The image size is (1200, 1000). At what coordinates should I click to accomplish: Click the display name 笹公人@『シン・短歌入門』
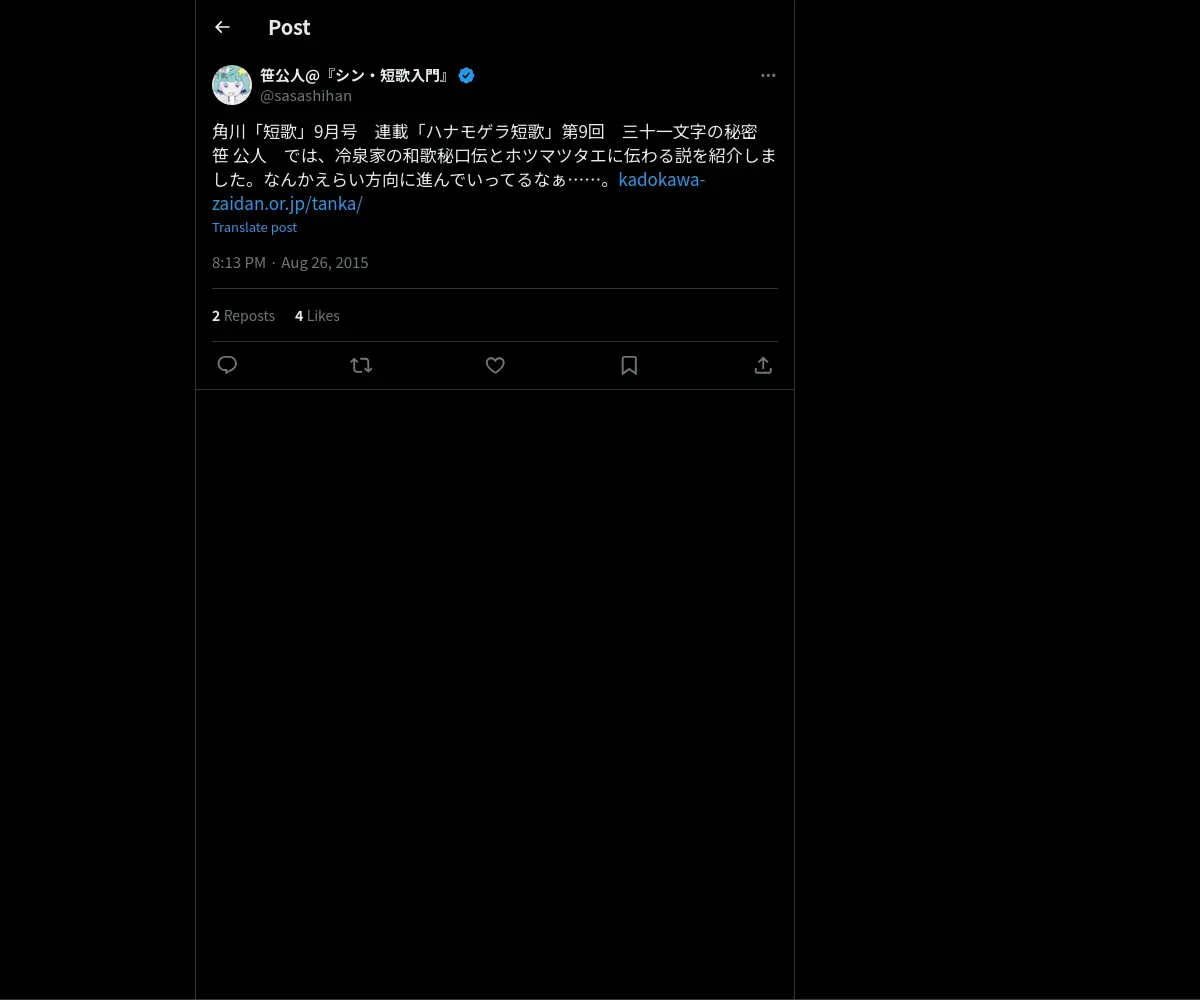(356, 75)
